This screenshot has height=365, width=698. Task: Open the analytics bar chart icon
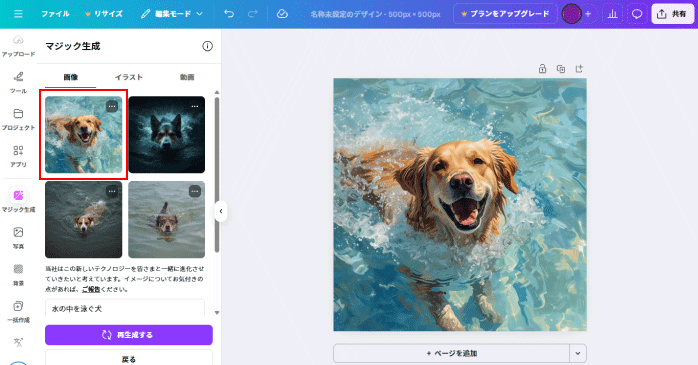point(613,14)
